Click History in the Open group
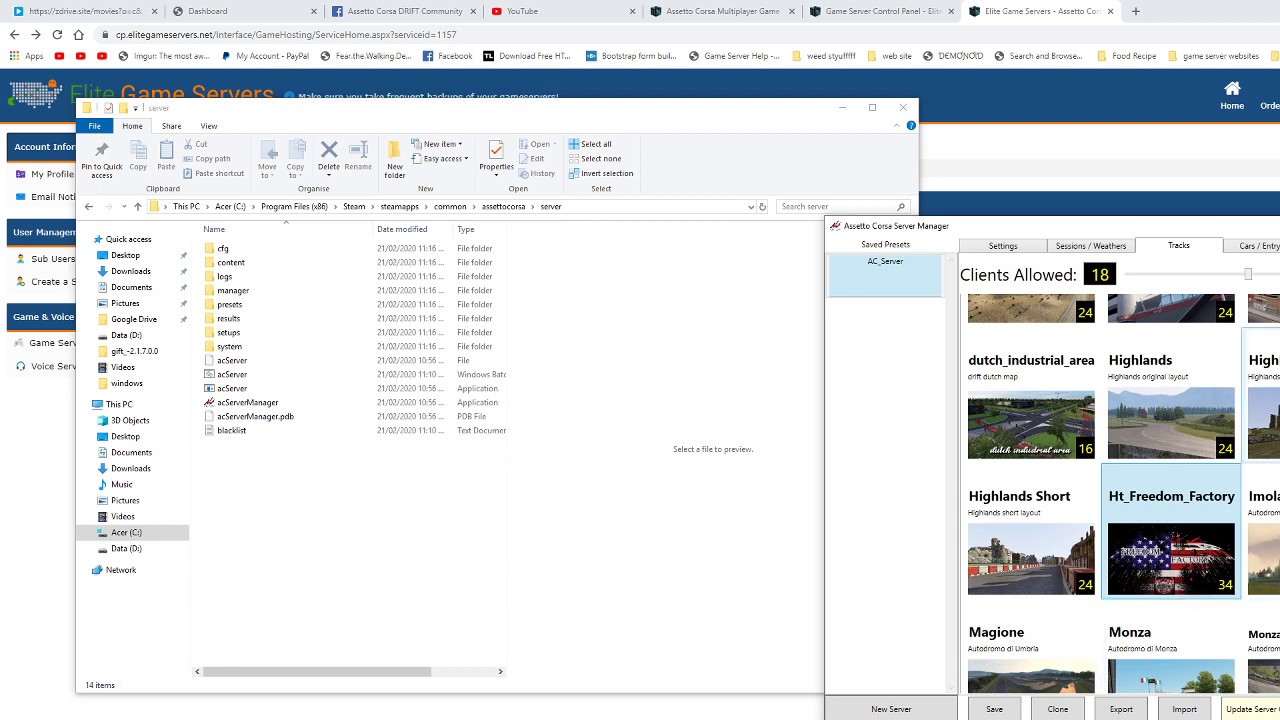Viewport: 1280px width, 720px height. 538,173
